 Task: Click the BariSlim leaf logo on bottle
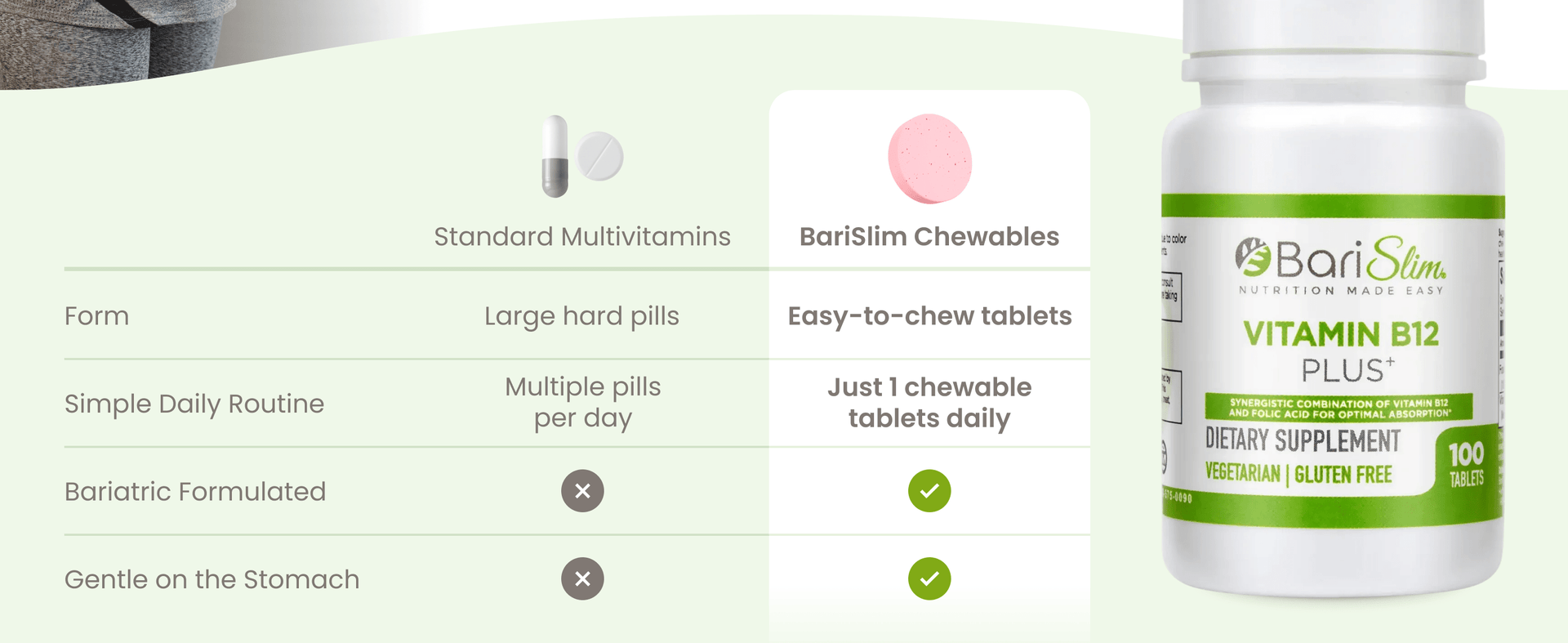(x=1252, y=258)
